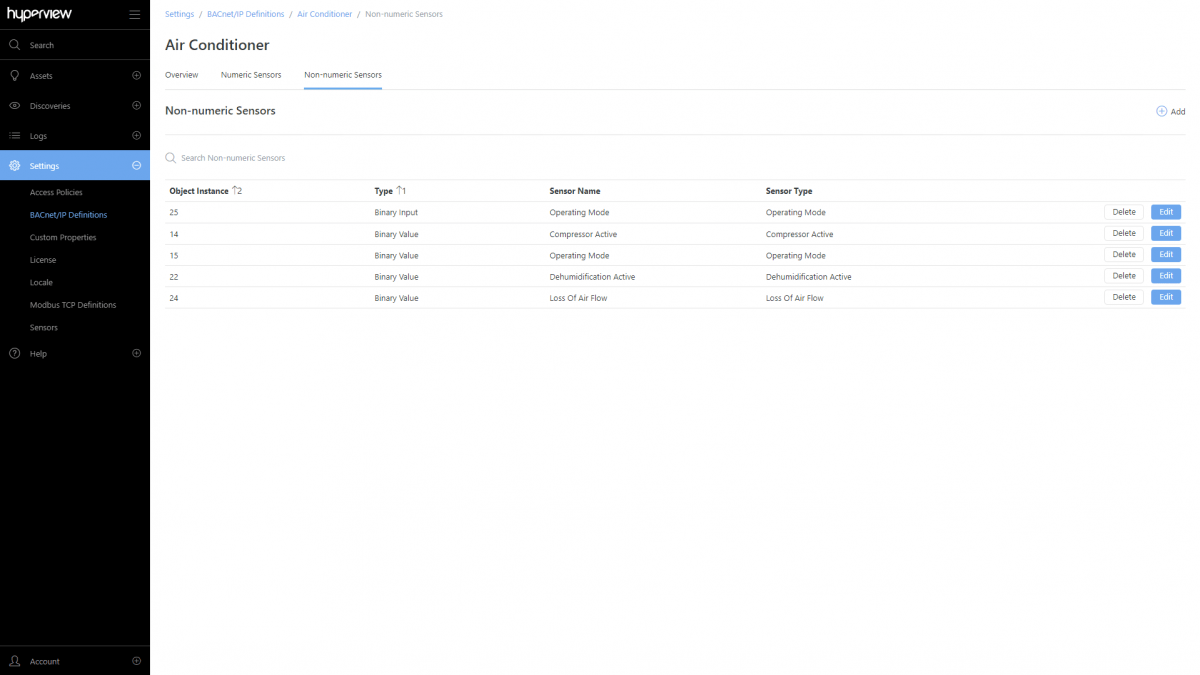The height and width of the screenshot is (675, 1200).
Task: Open the Search panel from the sidebar
Action: [40, 45]
